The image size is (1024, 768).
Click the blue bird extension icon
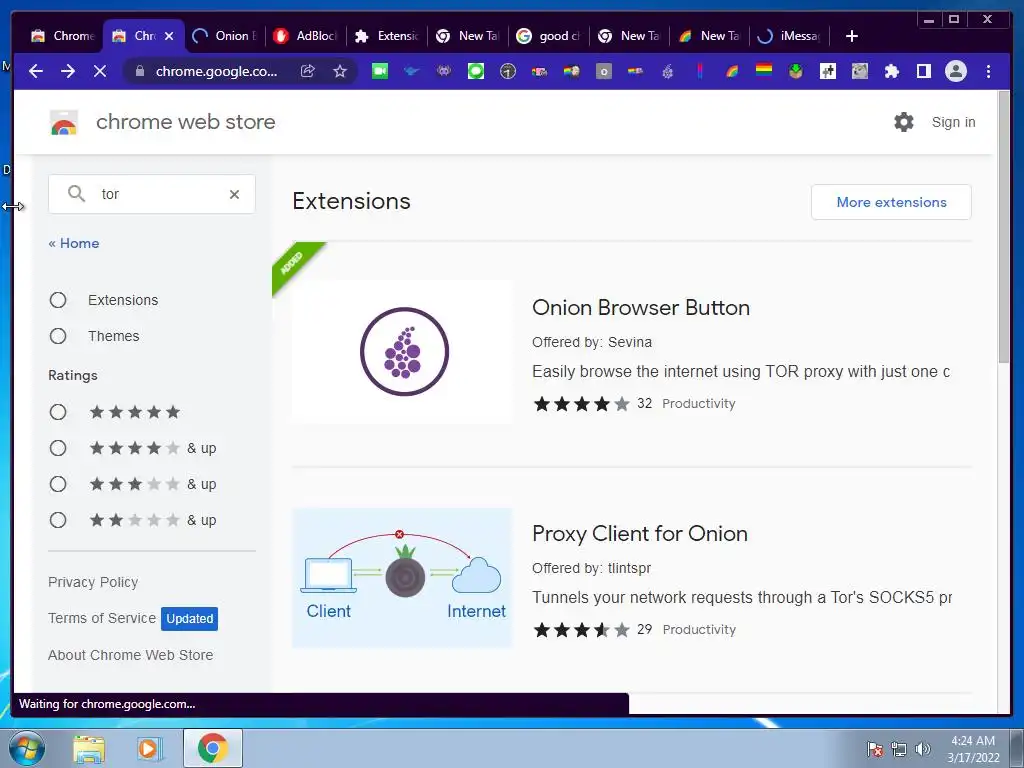point(411,71)
